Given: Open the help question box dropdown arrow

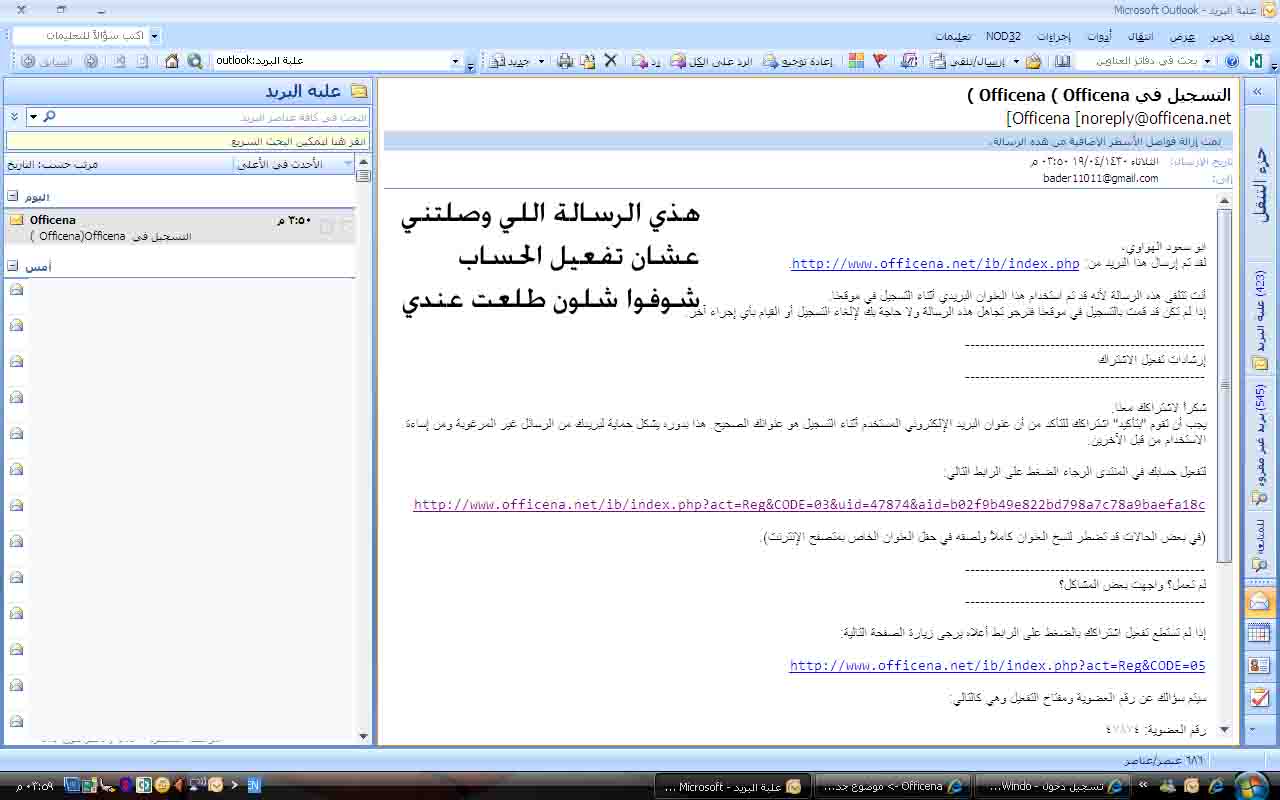Looking at the screenshot, I should tap(154, 35).
